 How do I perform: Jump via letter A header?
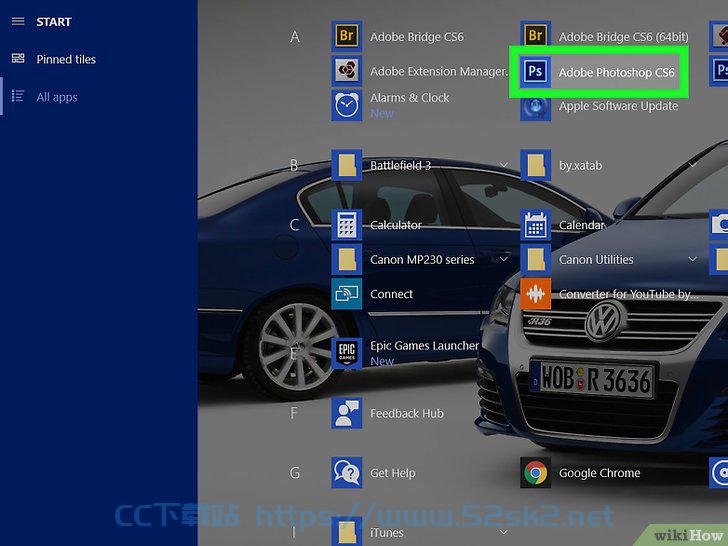tap(295, 37)
